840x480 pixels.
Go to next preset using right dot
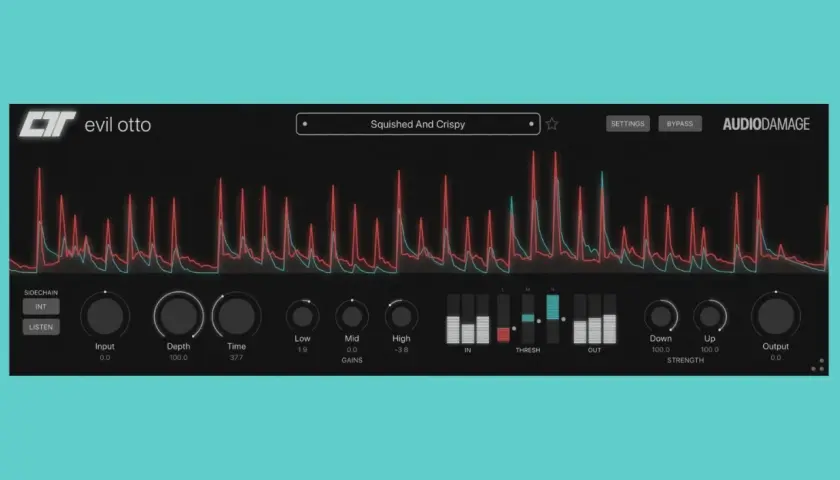[x=531, y=124]
